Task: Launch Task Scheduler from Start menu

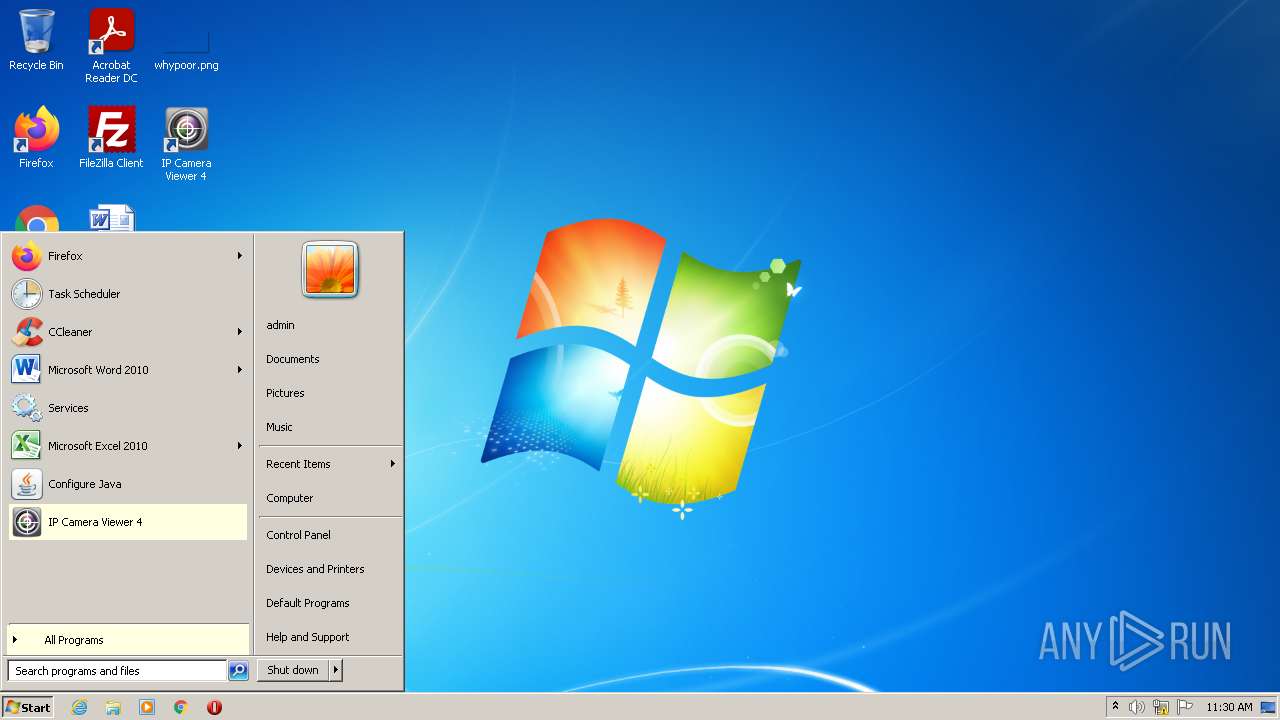Action: (x=128, y=294)
